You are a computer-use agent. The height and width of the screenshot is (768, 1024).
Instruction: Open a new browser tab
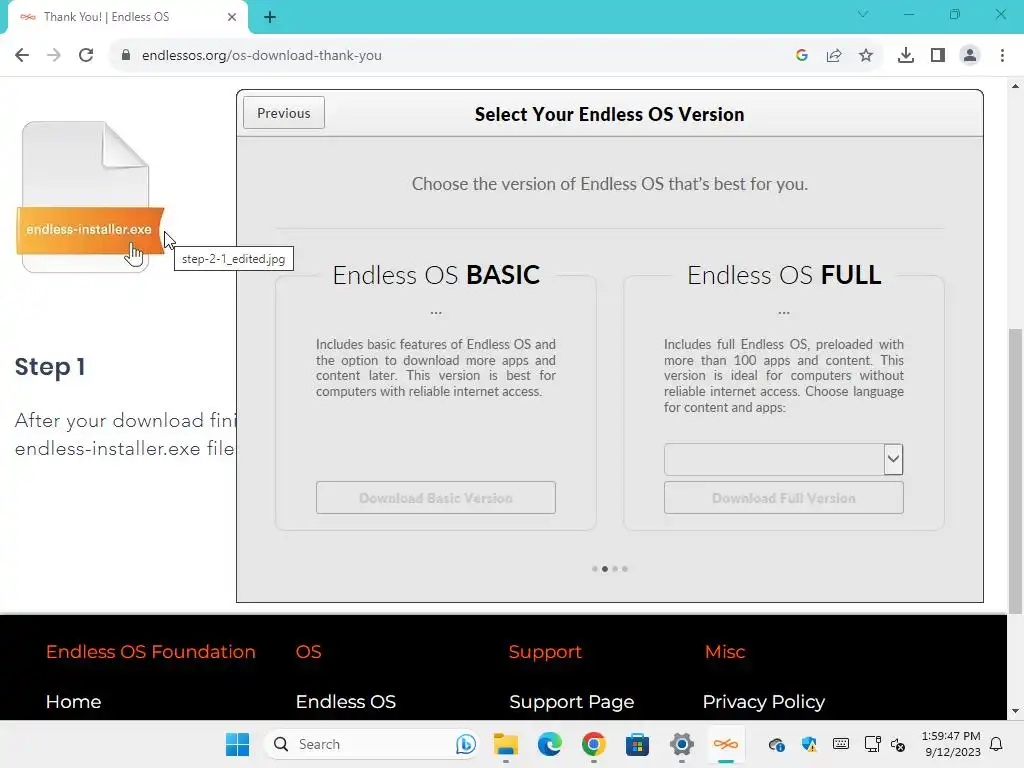coord(270,17)
